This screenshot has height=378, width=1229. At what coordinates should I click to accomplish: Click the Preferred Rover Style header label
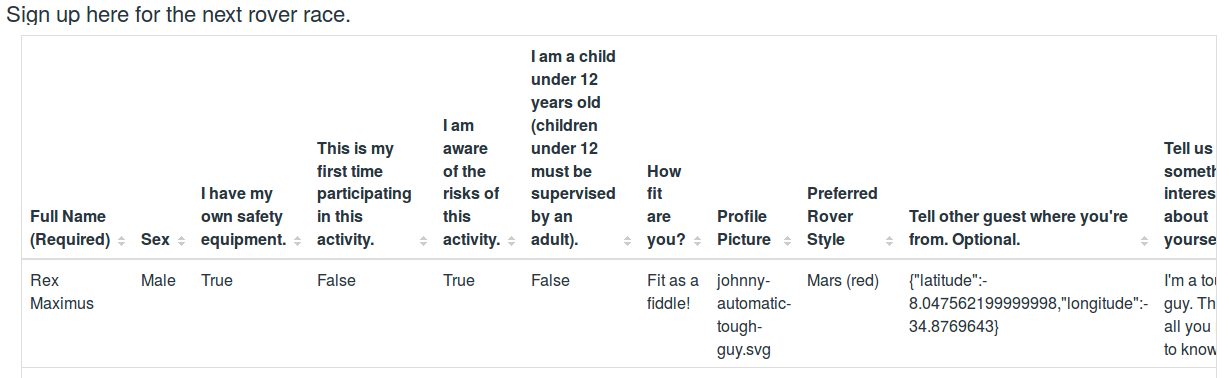(842, 216)
